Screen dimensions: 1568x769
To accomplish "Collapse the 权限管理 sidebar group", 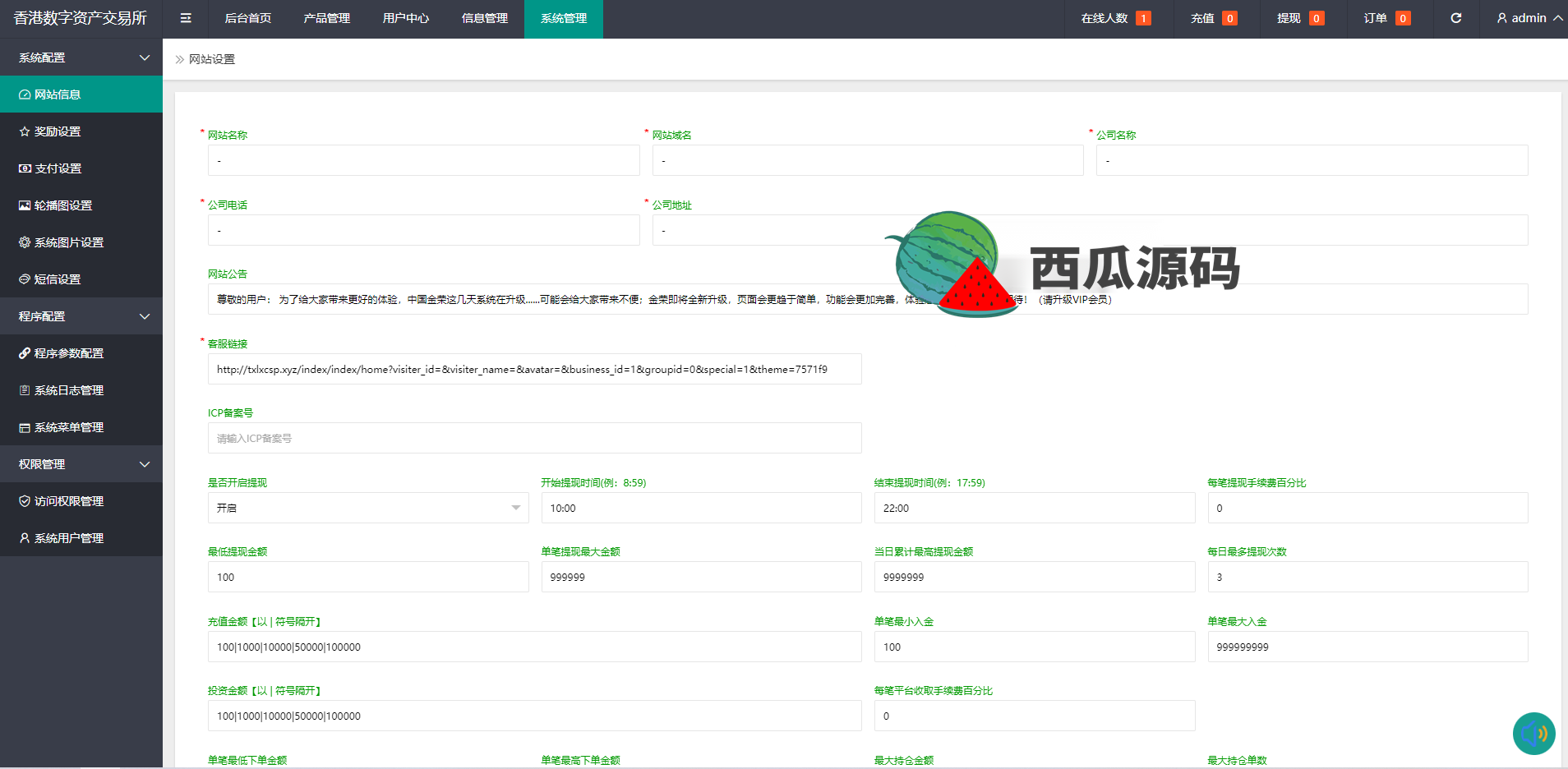I will 81,464.
